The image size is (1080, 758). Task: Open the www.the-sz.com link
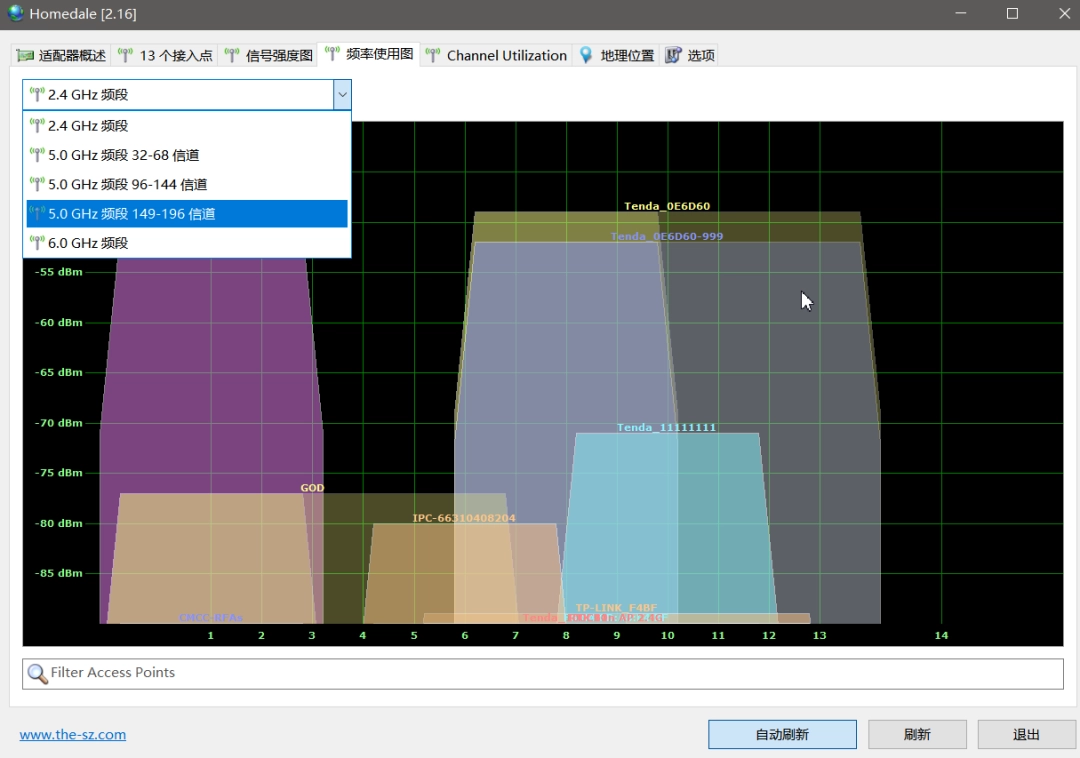click(x=73, y=735)
